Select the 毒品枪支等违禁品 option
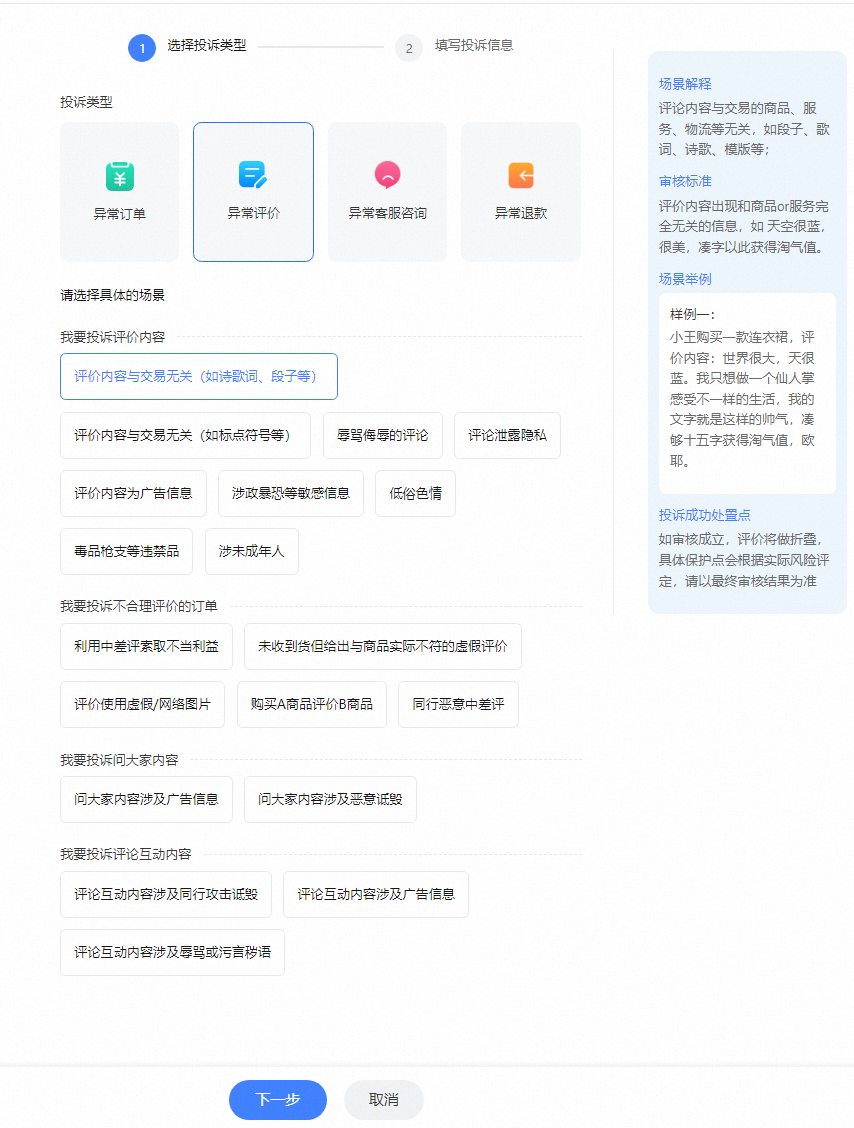Viewport: 854px width, 1128px height. pos(127,551)
